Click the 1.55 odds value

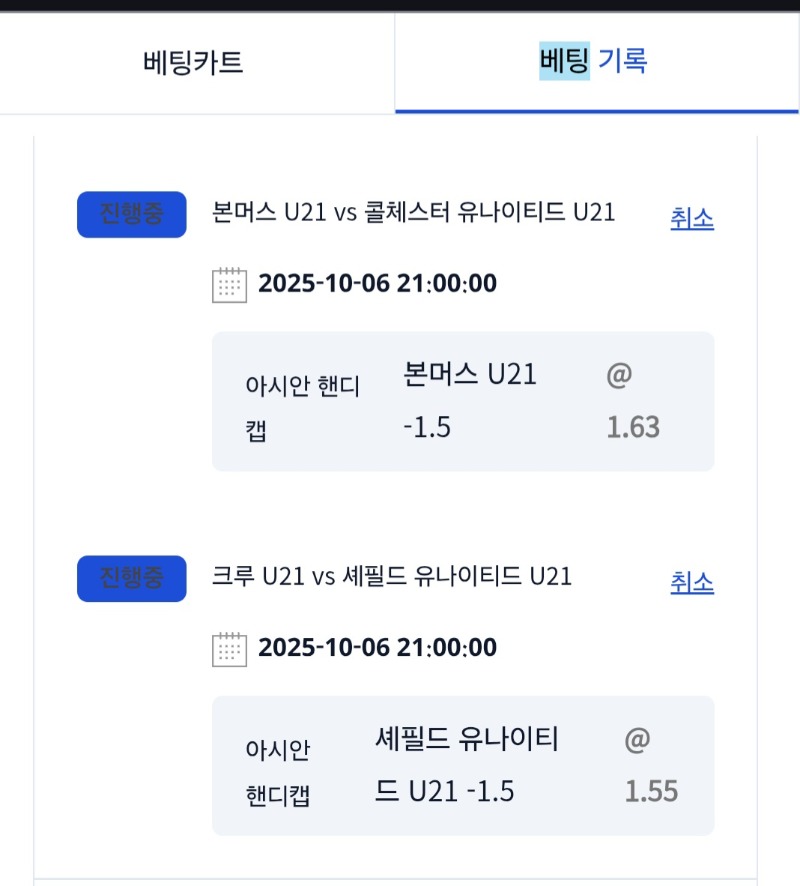[x=651, y=792]
